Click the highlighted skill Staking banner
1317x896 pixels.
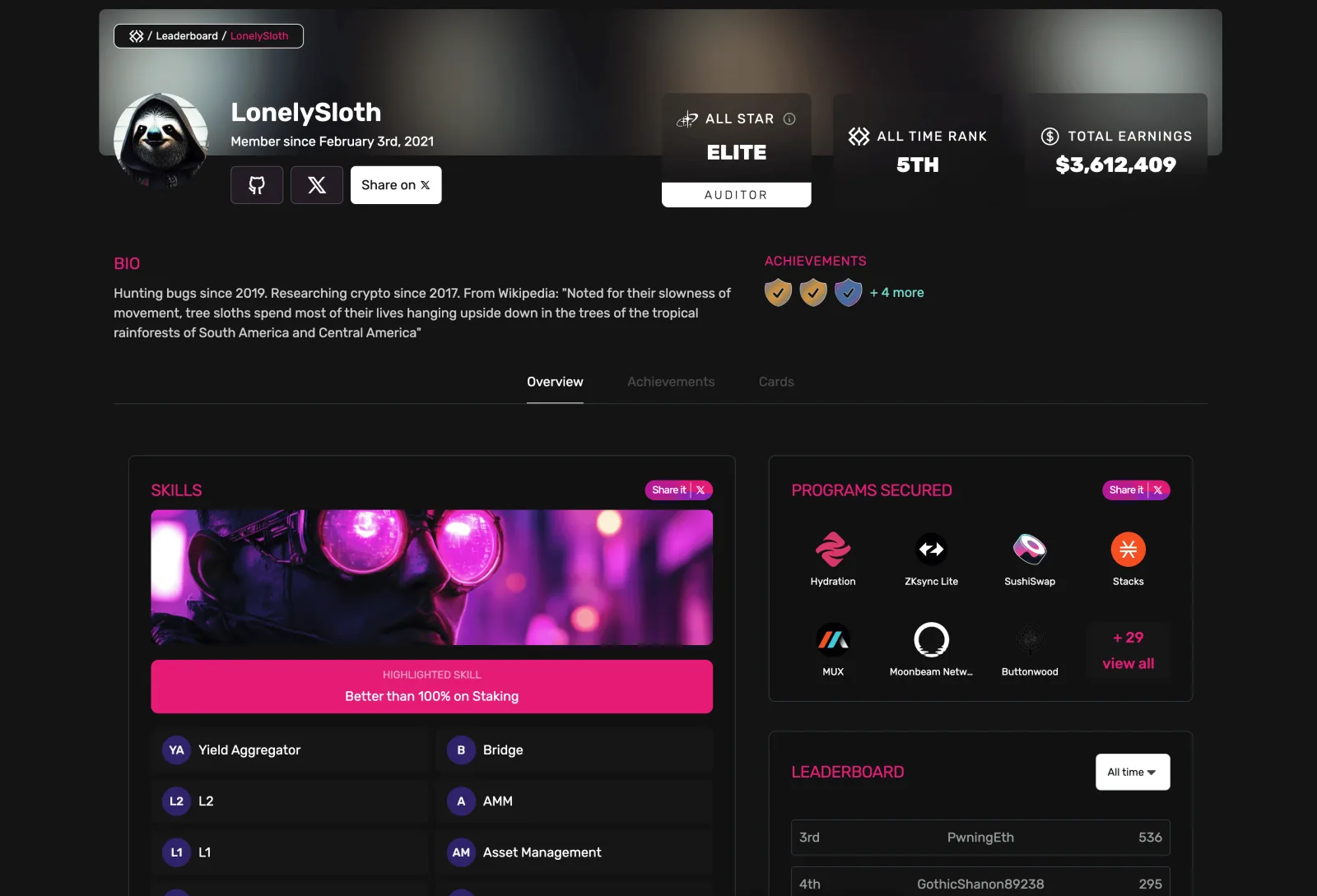(432, 686)
